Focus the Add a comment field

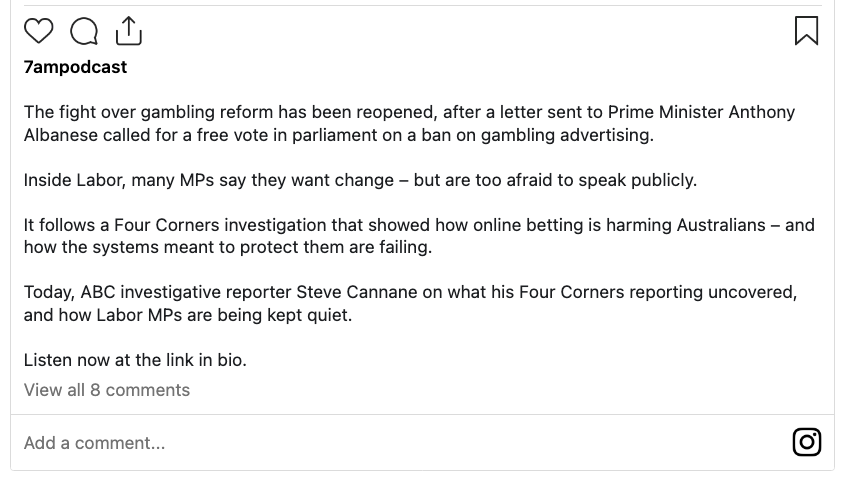[95, 442]
